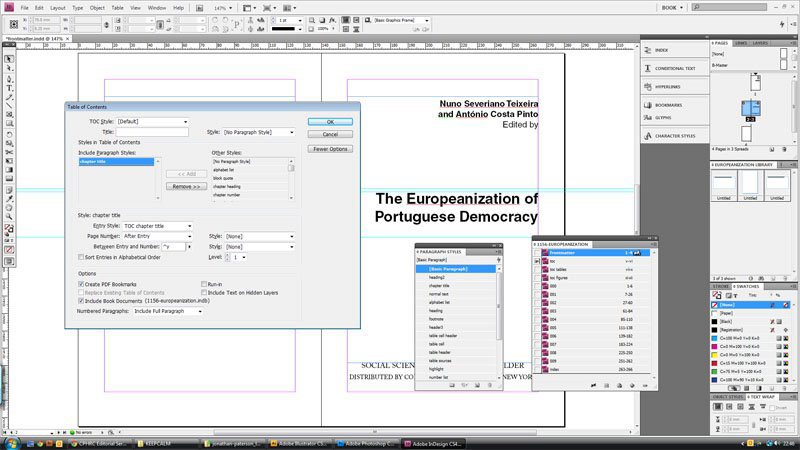The height and width of the screenshot is (450, 800).
Task: Select the Selection tool in the toolbox
Action: [9, 59]
